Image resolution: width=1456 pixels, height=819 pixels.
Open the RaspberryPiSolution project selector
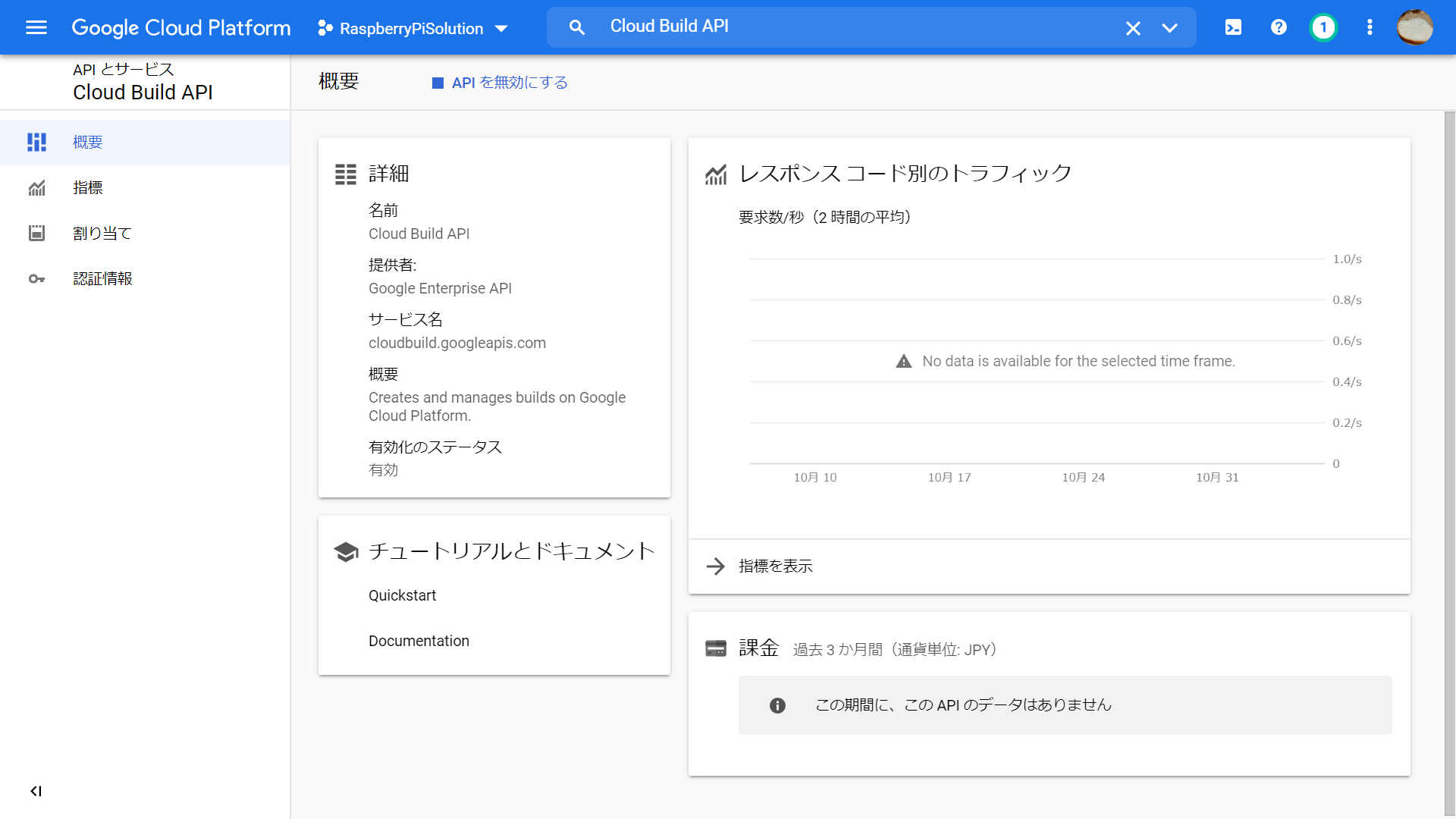[x=413, y=28]
